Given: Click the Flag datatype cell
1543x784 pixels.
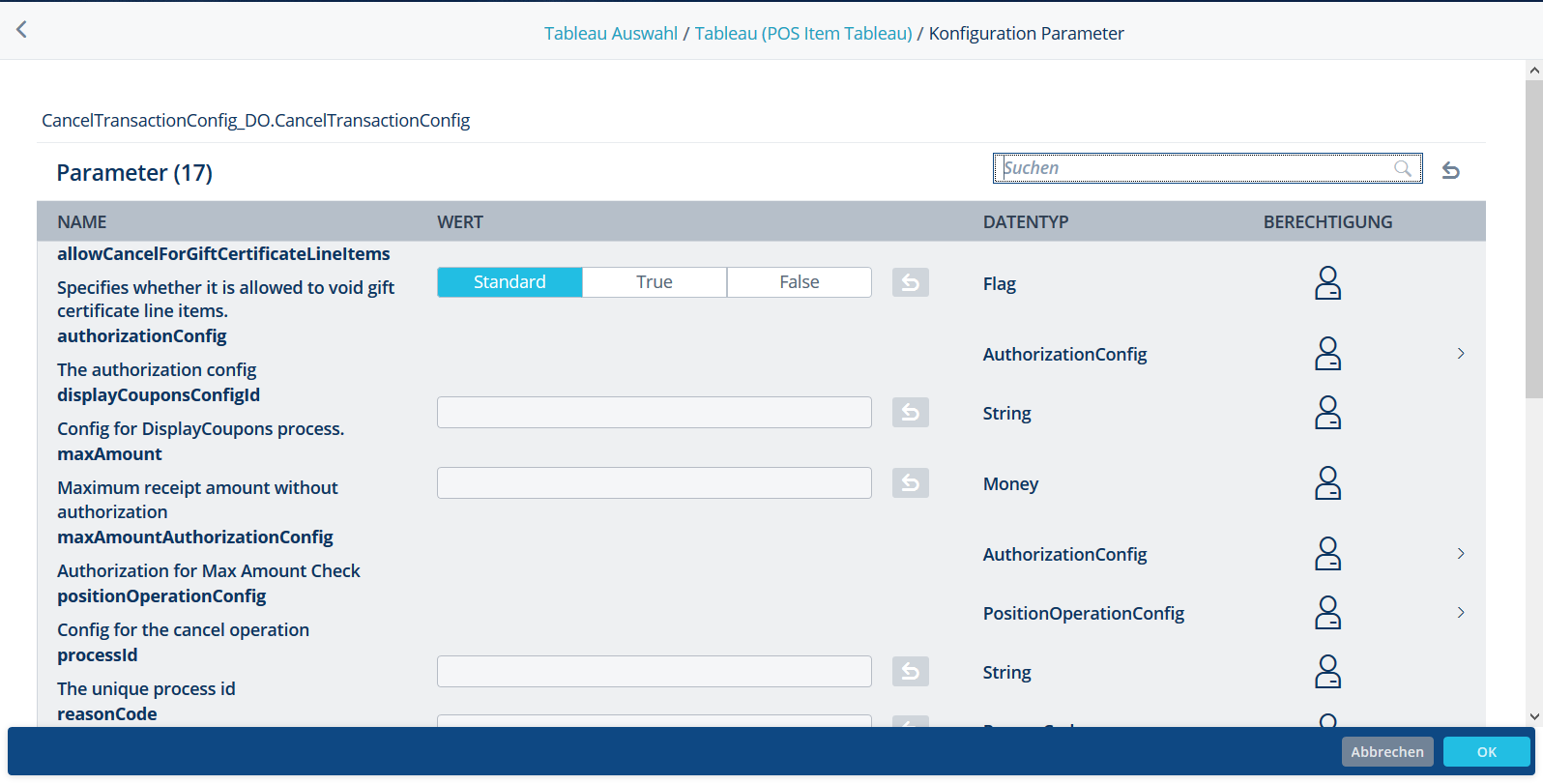Looking at the screenshot, I should point(1000,284).
